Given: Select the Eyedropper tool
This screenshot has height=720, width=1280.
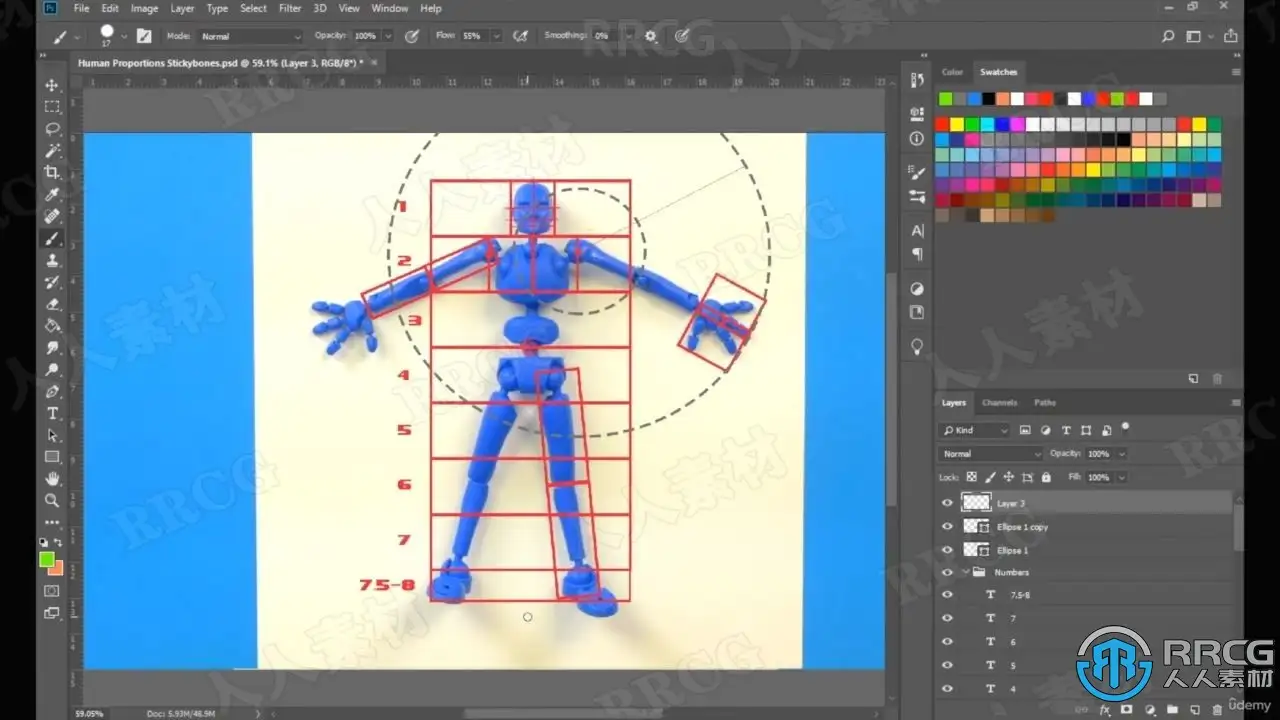Looking at the screenshot, I should pyautogui.click(x=52, y=195).
